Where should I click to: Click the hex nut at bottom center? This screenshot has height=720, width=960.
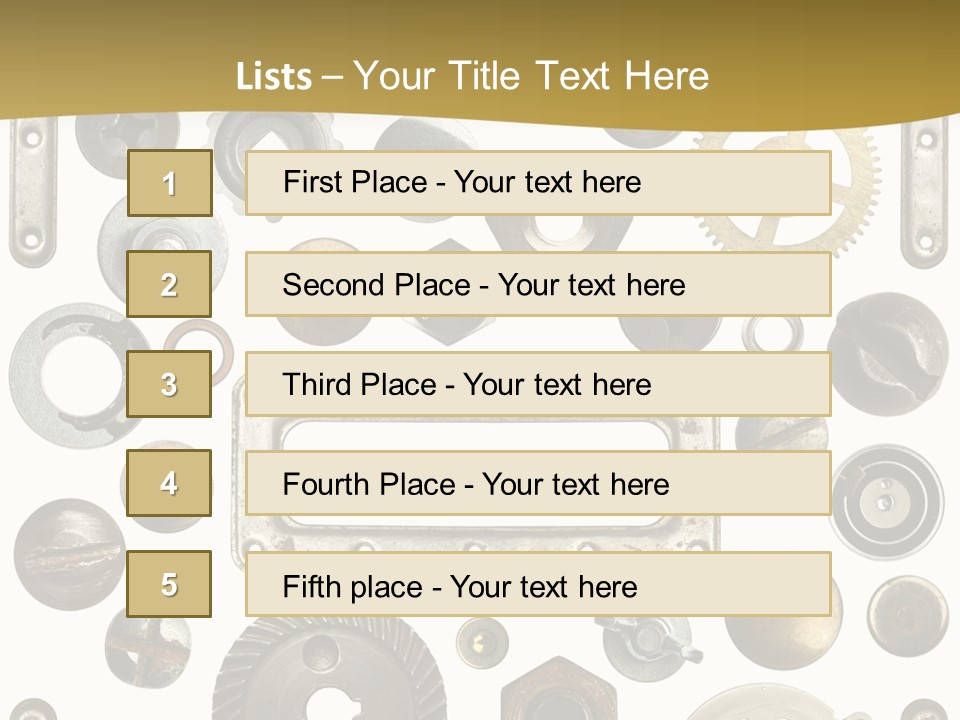pyautogui.click(x=558, y=689)
